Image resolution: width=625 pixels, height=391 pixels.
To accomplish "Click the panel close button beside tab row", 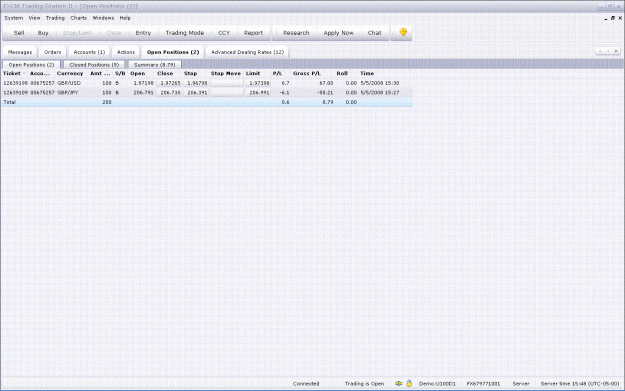I will coord(616,51).
